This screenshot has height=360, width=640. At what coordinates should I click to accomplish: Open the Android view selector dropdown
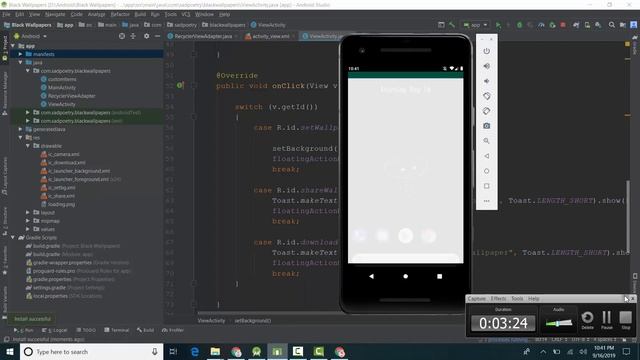(31, 36)
